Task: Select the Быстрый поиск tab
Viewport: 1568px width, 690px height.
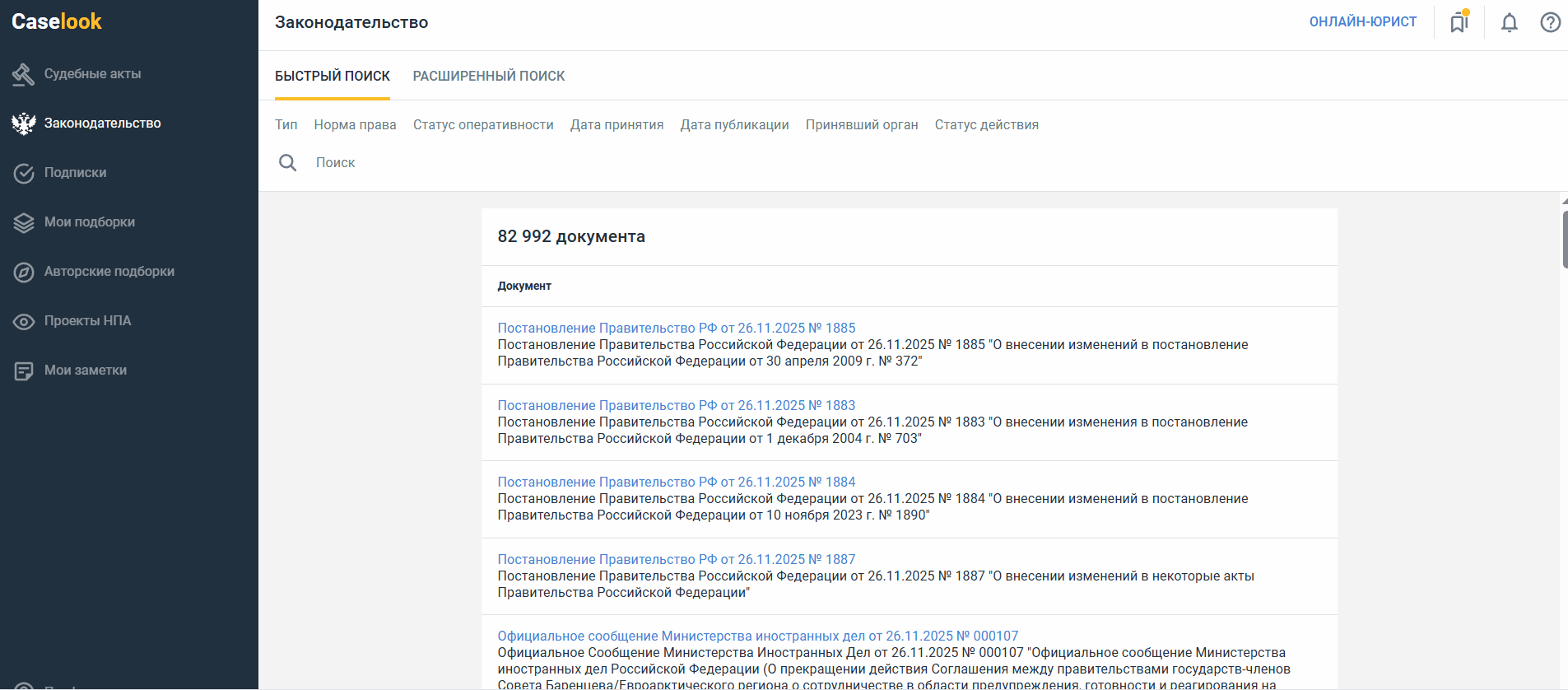Action: coord(332,76)
